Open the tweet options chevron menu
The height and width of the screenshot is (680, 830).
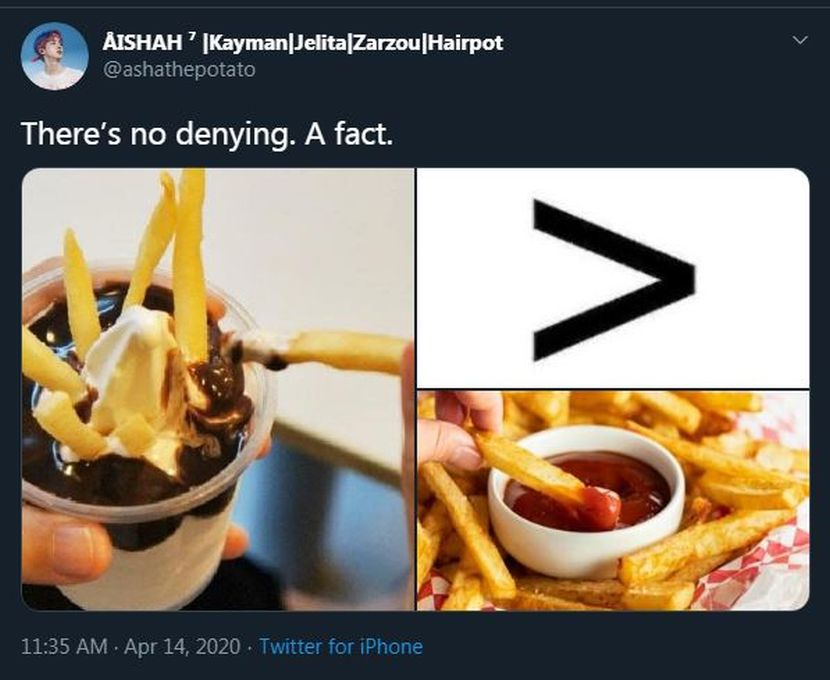point(801,40)
